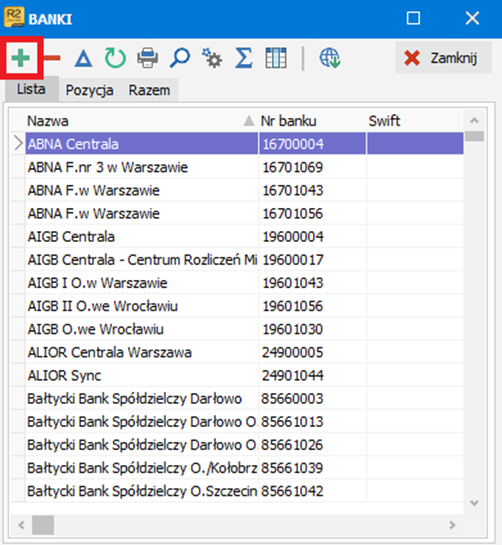Switch to the Razem tab

[149, 90]
